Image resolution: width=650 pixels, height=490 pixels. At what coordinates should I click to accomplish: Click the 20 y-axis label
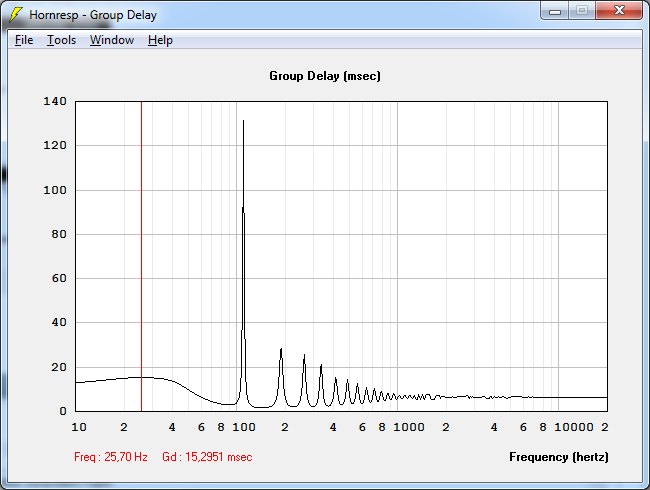coord(59,367)
